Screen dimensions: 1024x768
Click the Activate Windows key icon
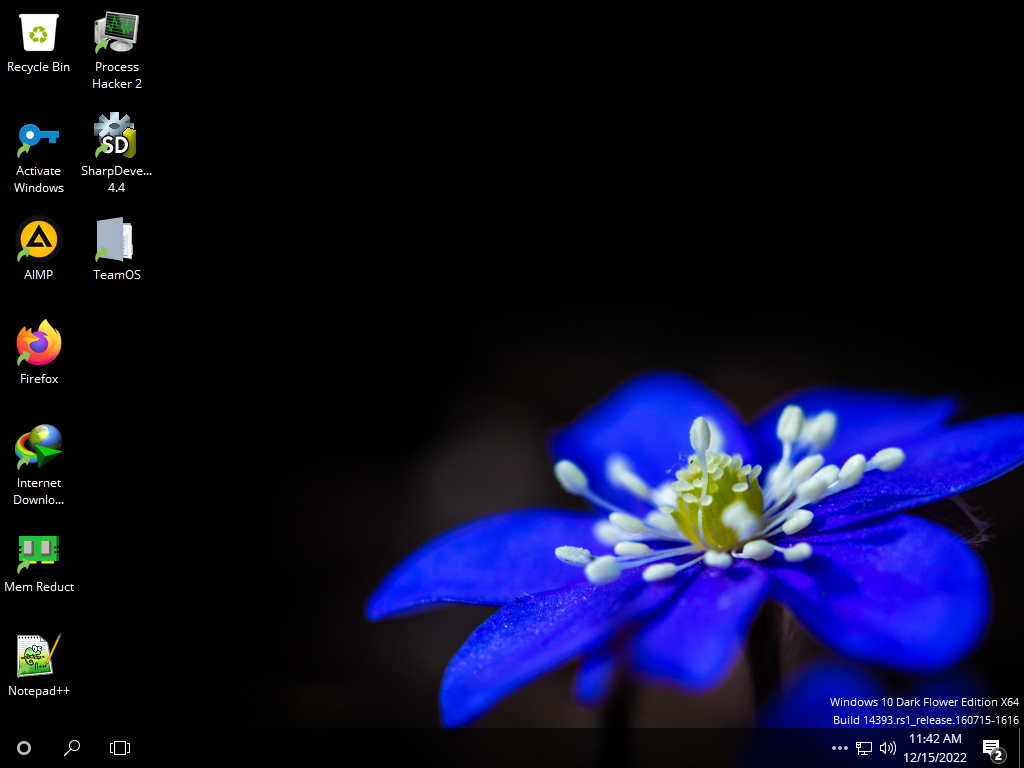tap(39, 138)
